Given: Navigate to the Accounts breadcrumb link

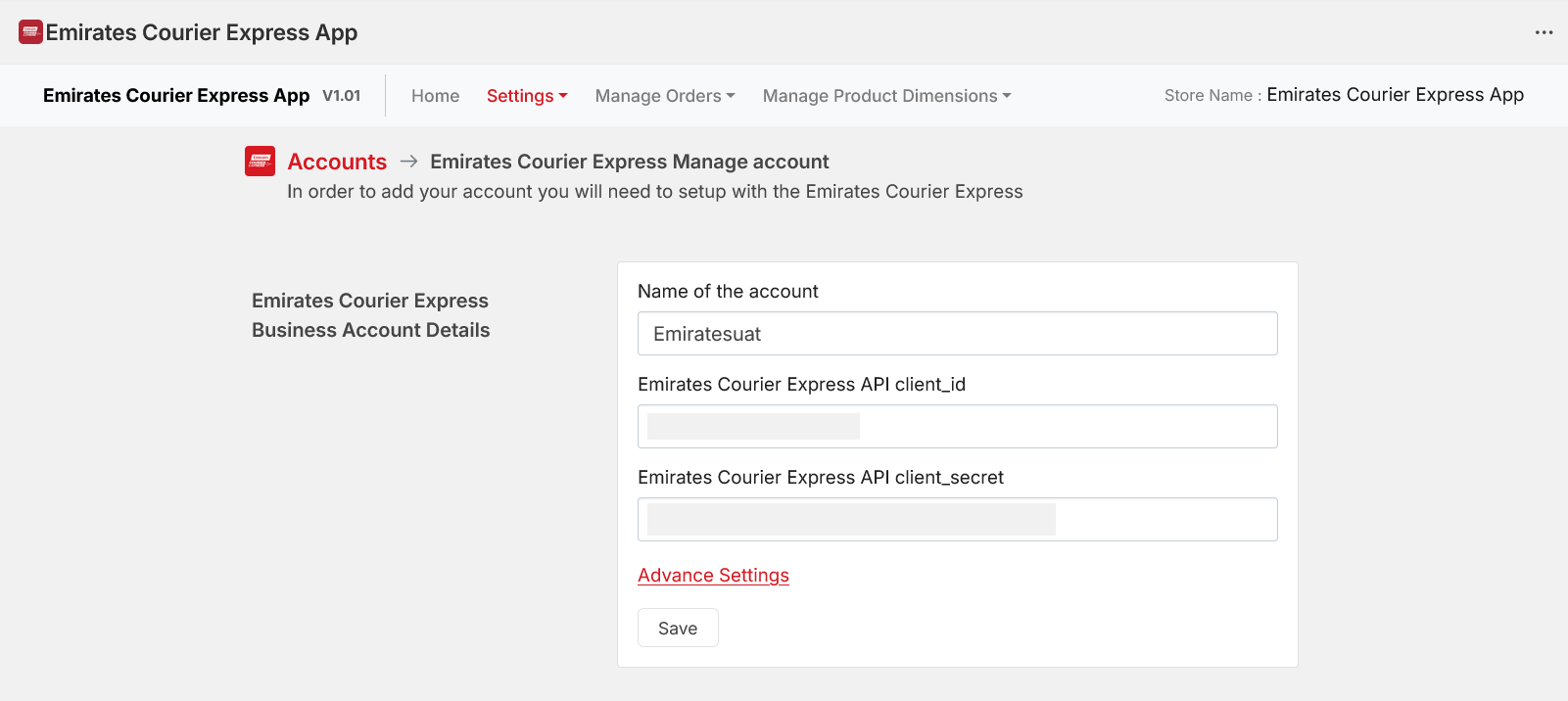Looking at the screenshot, I should [x=337, y=162].
